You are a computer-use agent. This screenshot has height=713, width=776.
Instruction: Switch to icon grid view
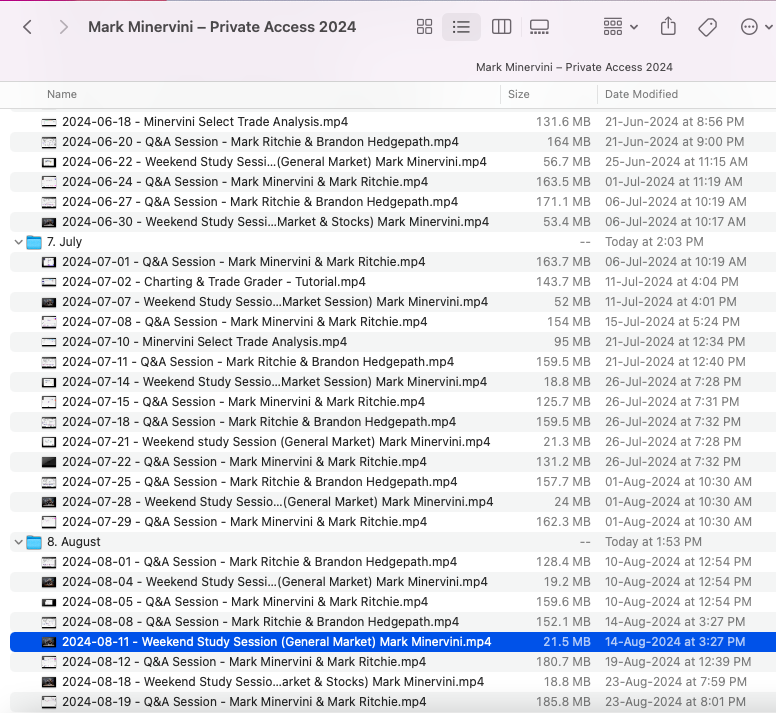424,27
